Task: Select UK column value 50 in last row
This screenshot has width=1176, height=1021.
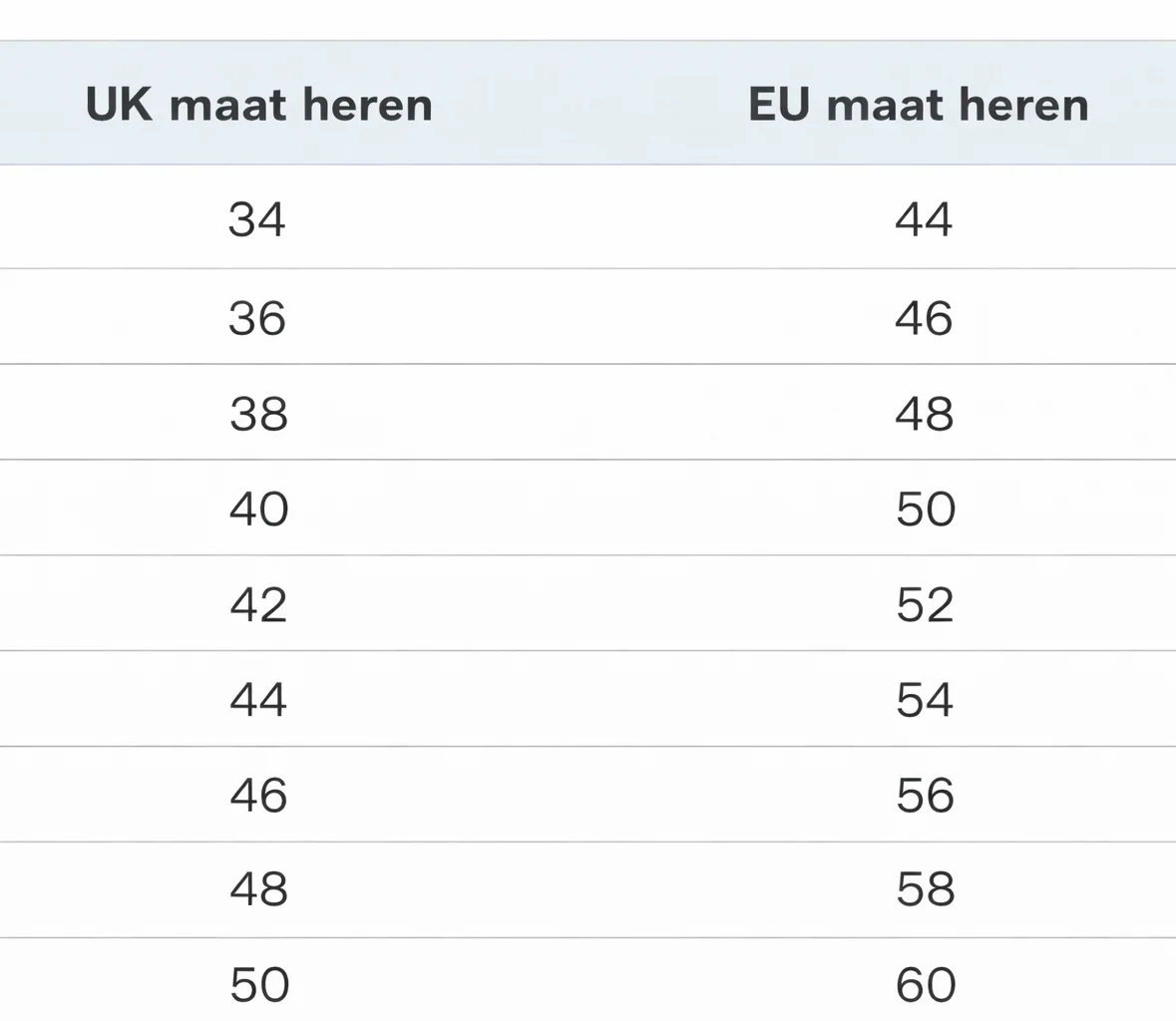Action: click(x=258, y=985)
